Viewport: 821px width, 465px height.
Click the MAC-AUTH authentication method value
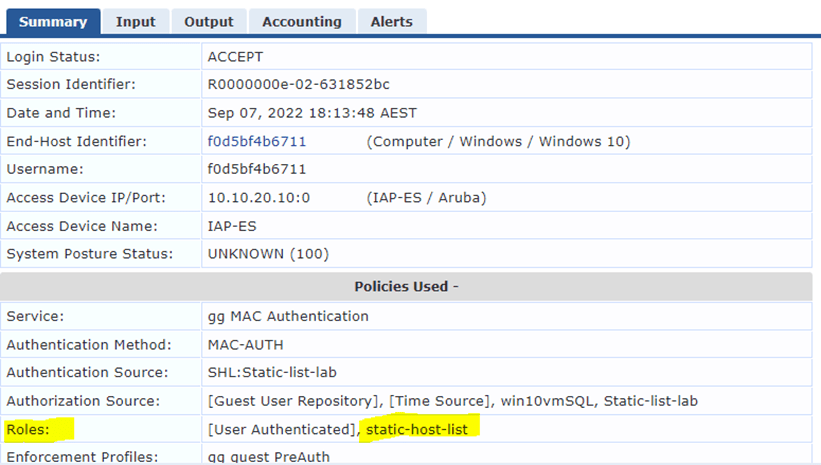click(246, 344)
